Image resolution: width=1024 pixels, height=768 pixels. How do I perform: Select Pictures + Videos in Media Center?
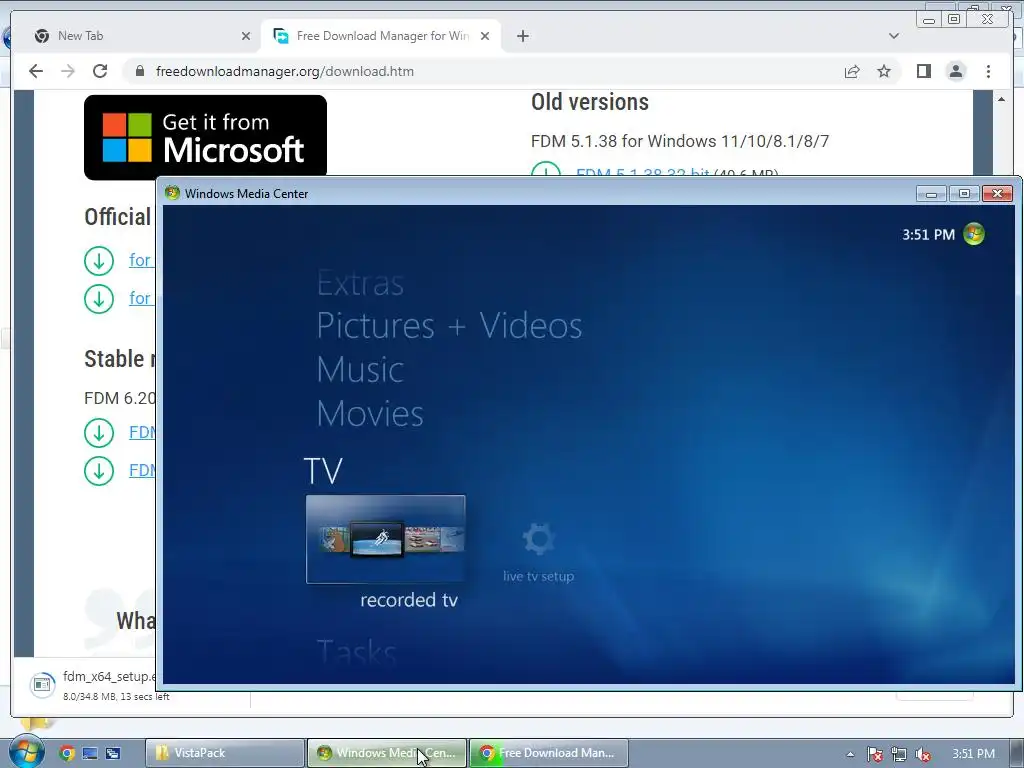click(x=449, y=325)
